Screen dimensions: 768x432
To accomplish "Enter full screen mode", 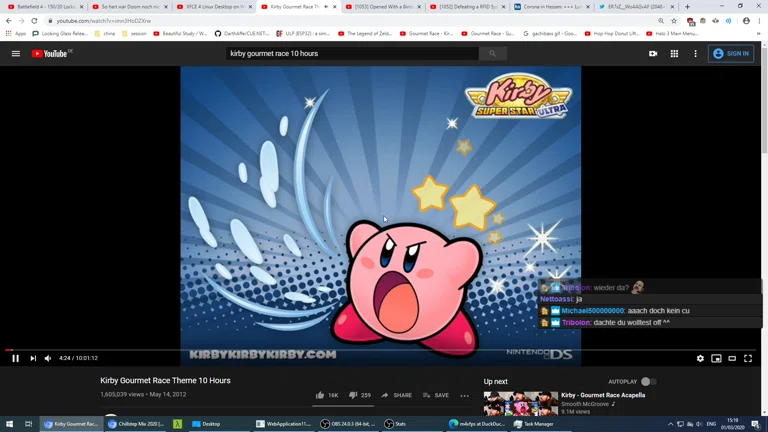I will coord(748,359).
